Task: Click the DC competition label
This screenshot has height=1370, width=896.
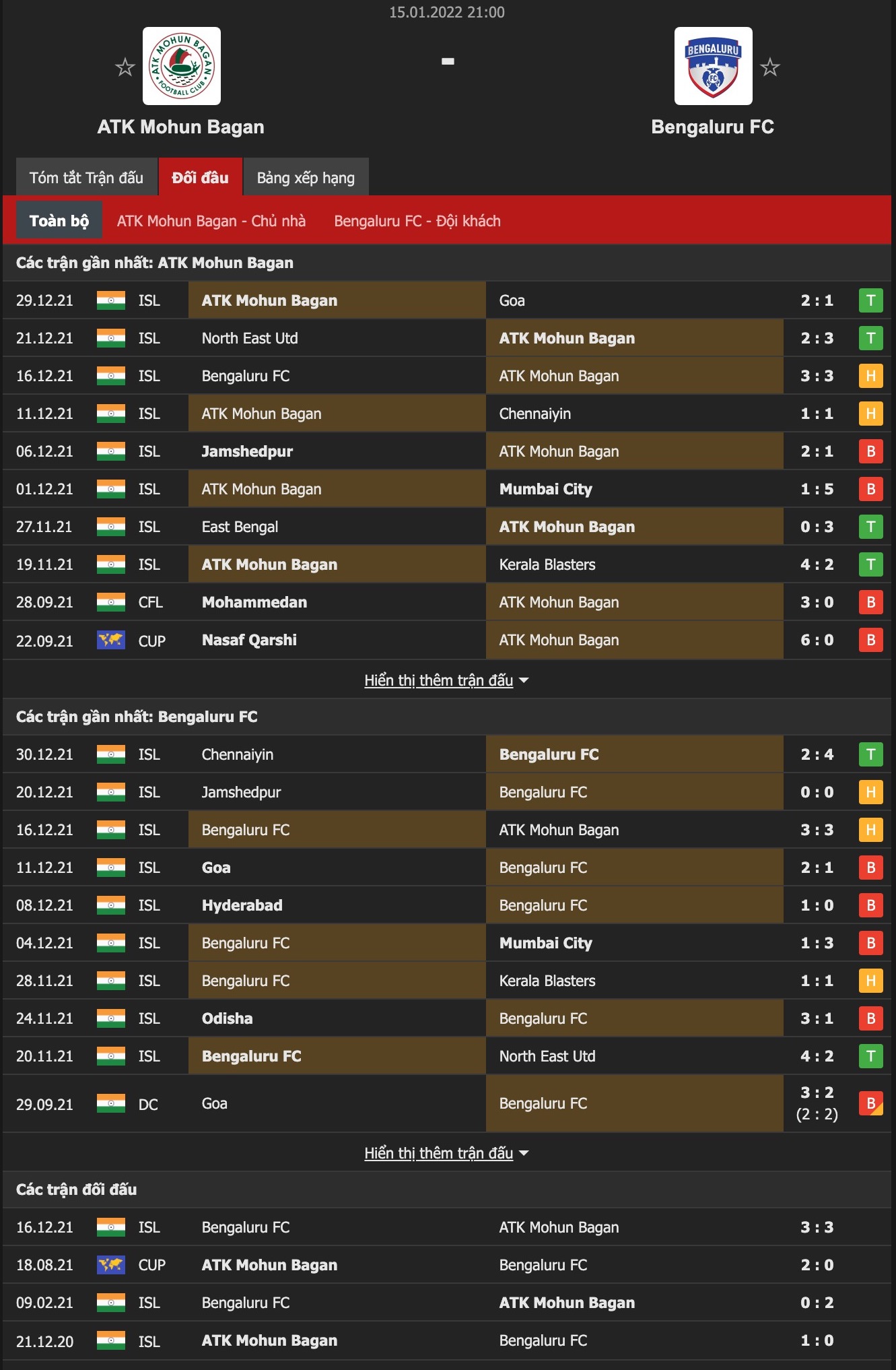Action: click(x=148, y=1104)
